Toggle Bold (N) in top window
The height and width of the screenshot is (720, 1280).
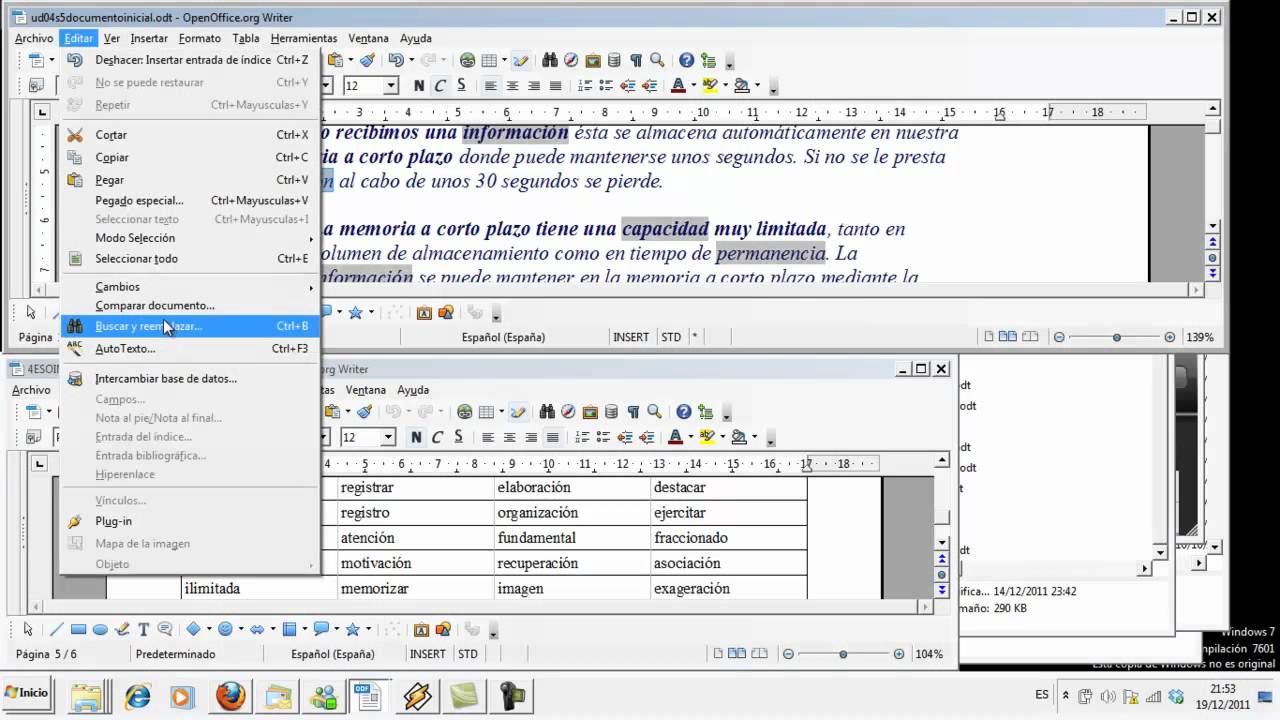coord(418,86)
